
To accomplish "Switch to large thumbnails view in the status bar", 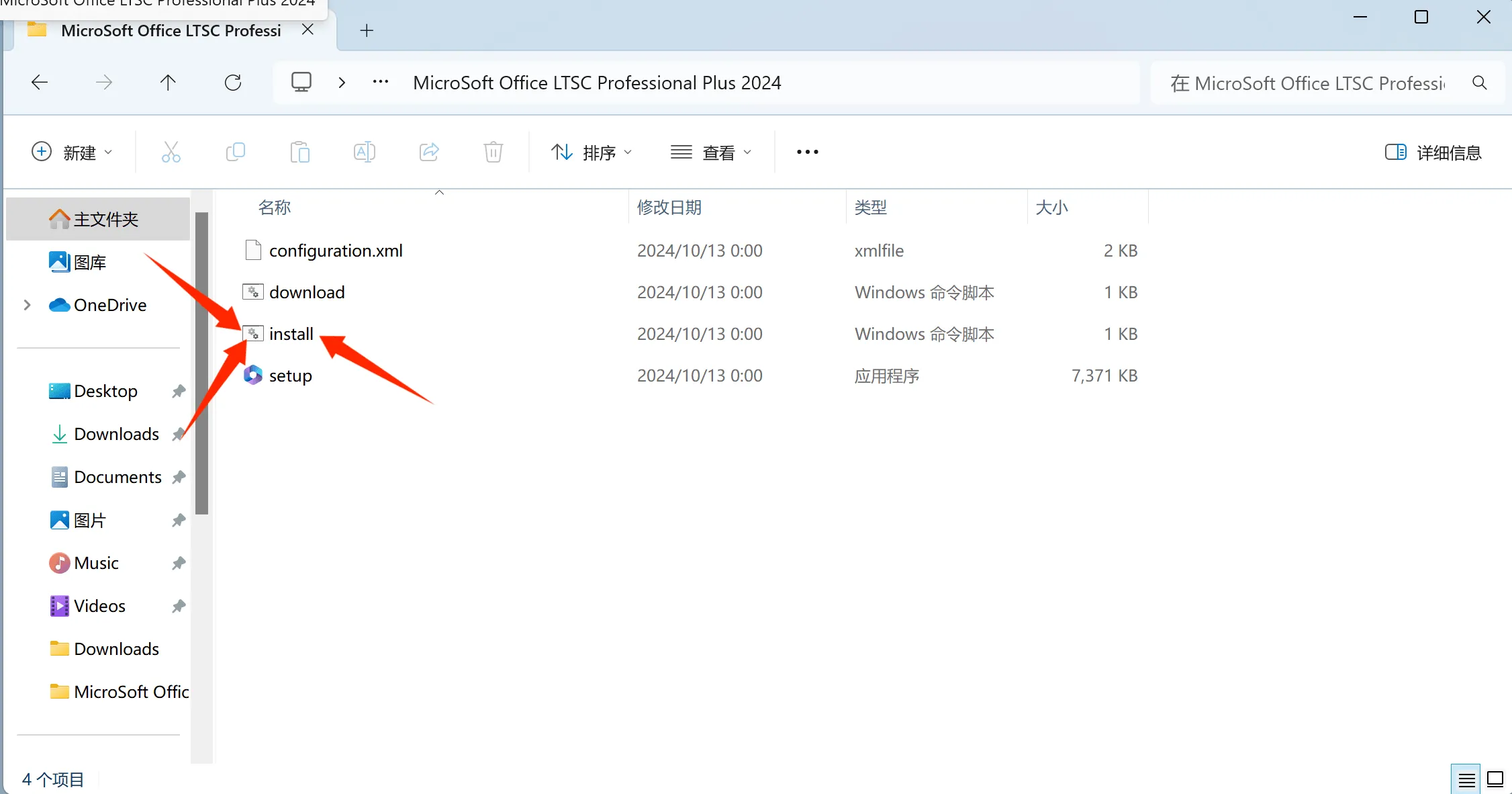I will pyautogui.click(x=1495, y=779).
